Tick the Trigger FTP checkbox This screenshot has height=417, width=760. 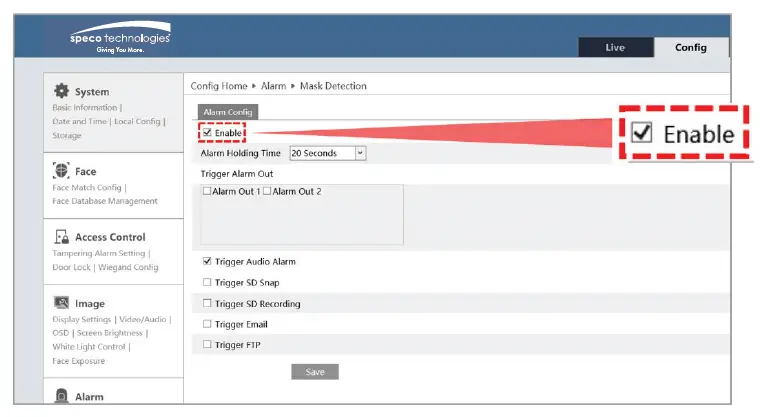point(207,344)
